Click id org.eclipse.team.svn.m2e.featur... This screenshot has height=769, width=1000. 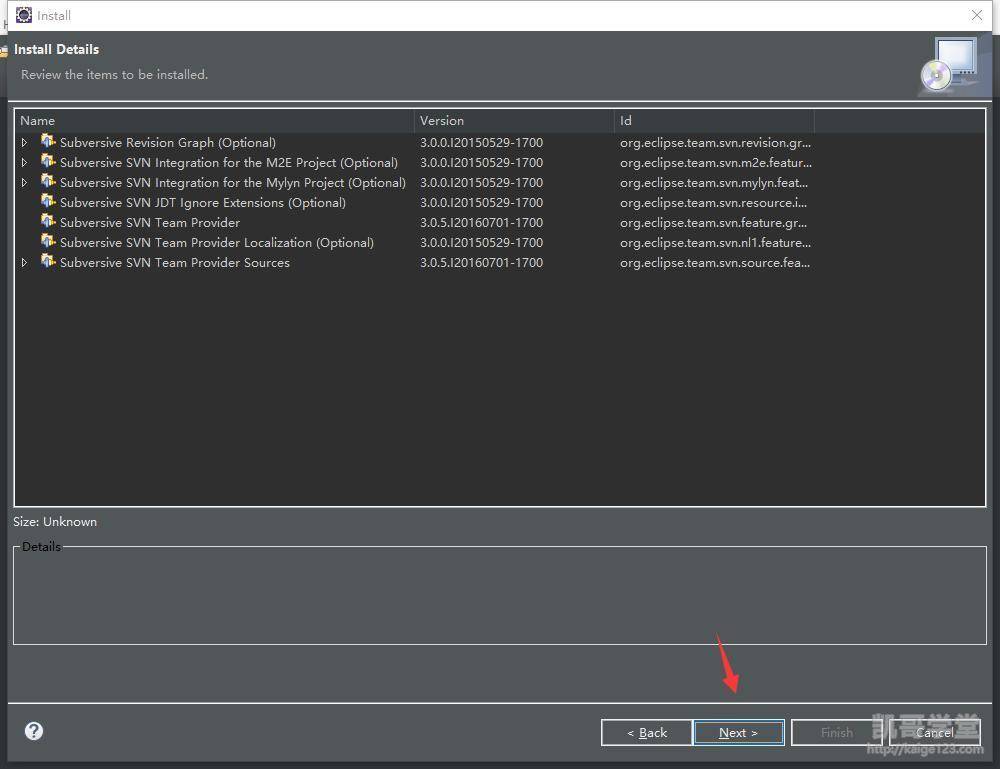(716, 163)
